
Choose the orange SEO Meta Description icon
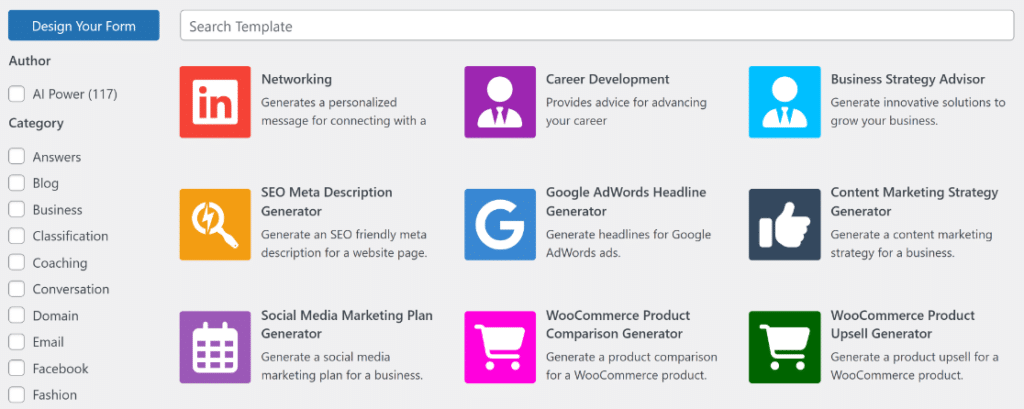pos(215,225)
